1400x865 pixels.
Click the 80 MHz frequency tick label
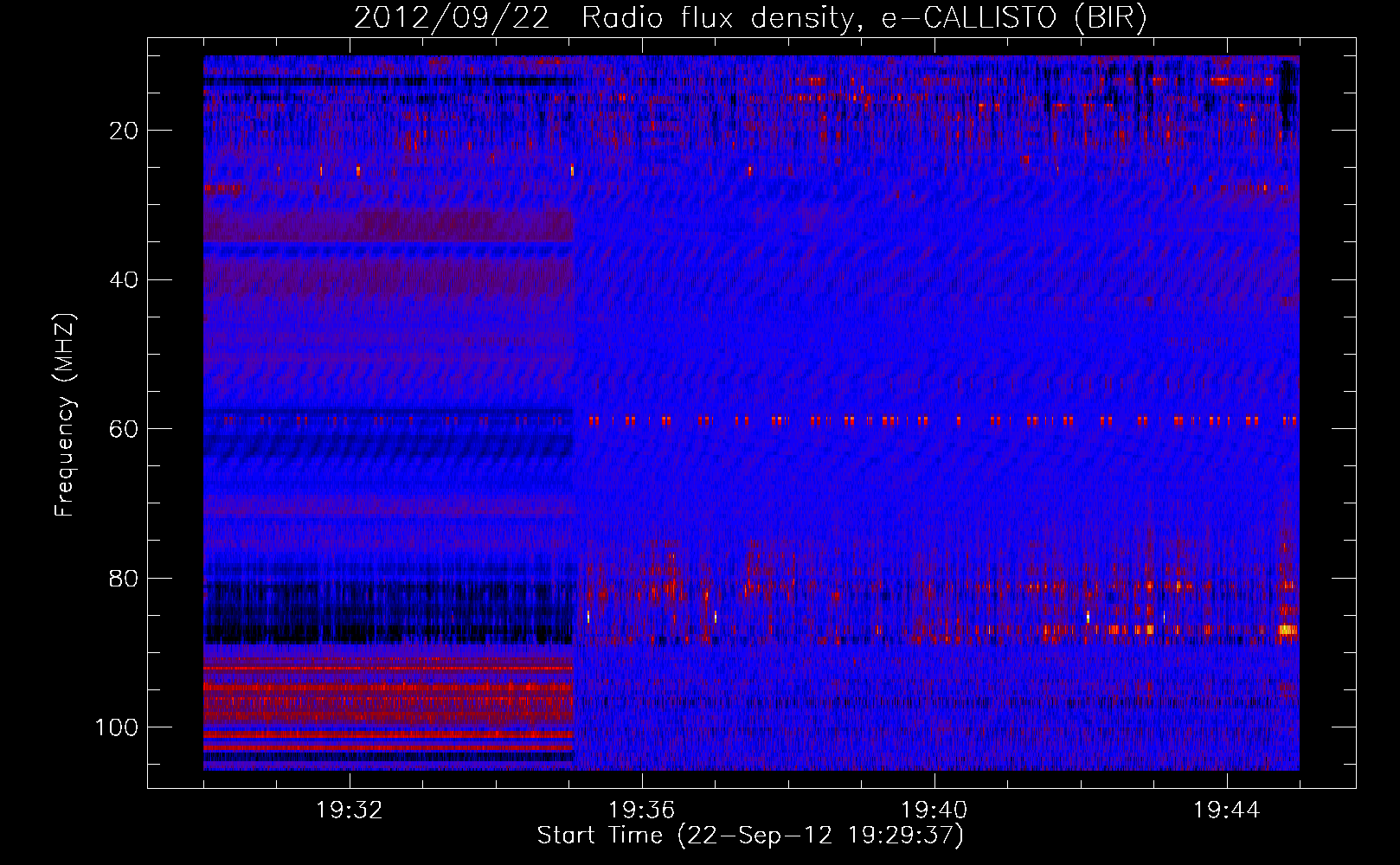click(x=125, y=578)
